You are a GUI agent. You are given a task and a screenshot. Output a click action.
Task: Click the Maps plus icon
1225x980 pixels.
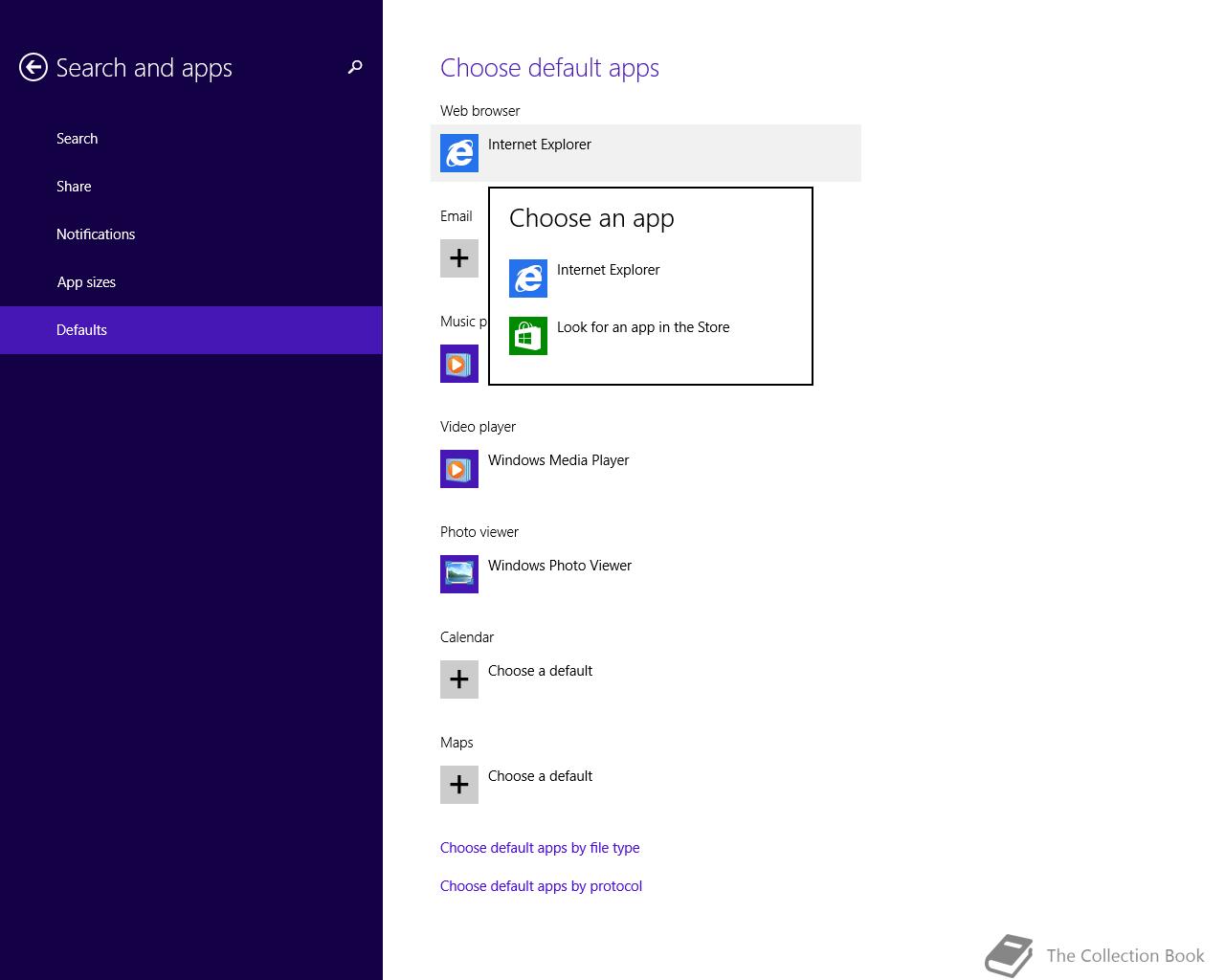[x=459, y=785]
